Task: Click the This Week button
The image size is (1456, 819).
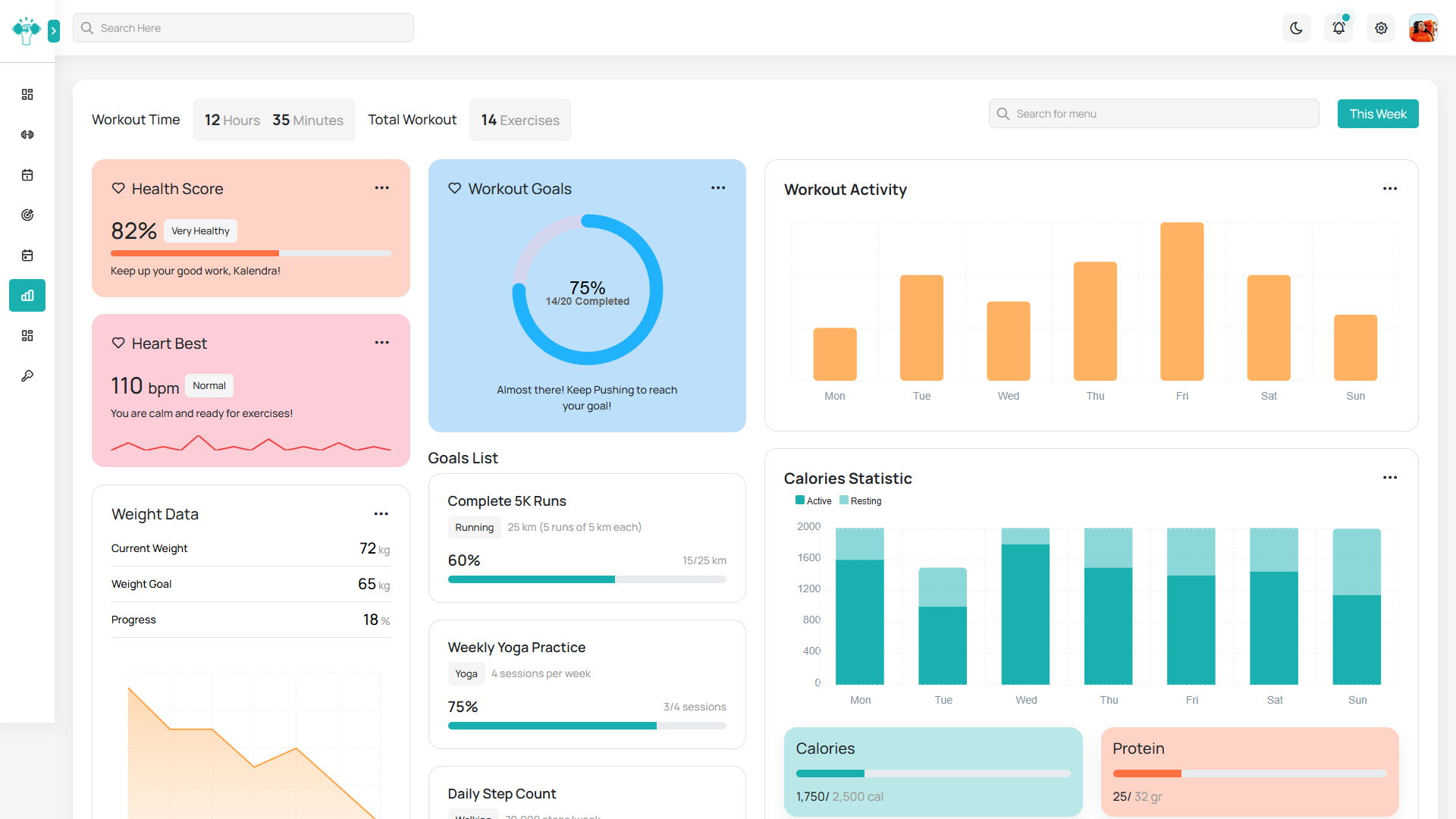Action: (1378, 113)
